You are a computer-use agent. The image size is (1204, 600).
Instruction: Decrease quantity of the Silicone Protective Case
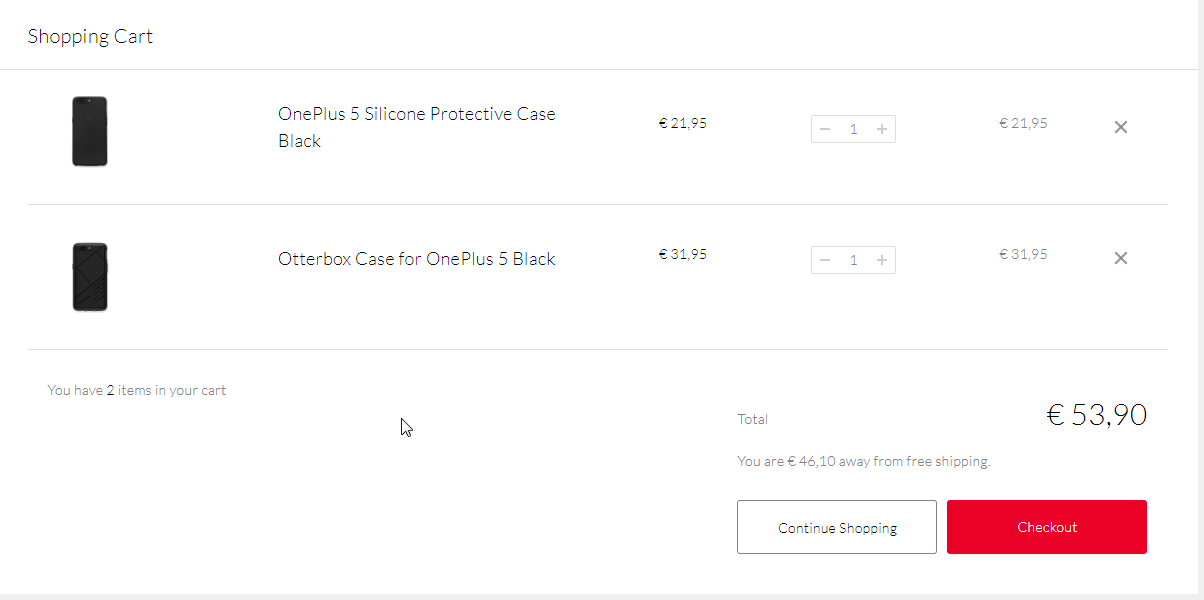(825, 129)
